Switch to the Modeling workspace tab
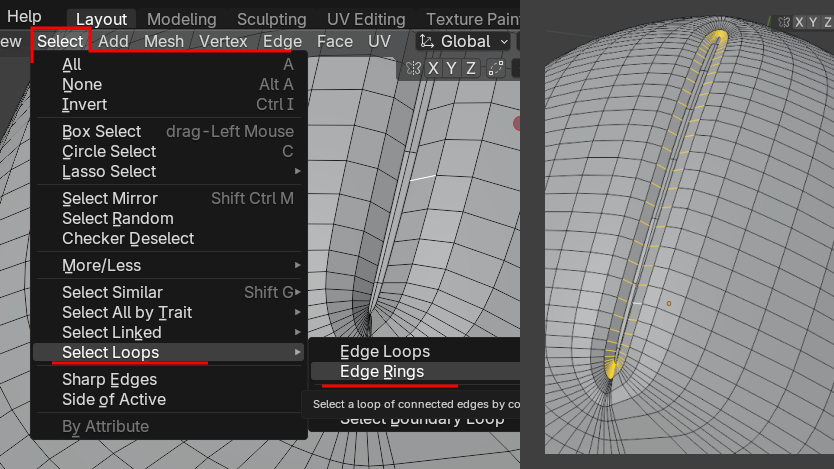This screenshot has height=469, width=834. [181, 19]
